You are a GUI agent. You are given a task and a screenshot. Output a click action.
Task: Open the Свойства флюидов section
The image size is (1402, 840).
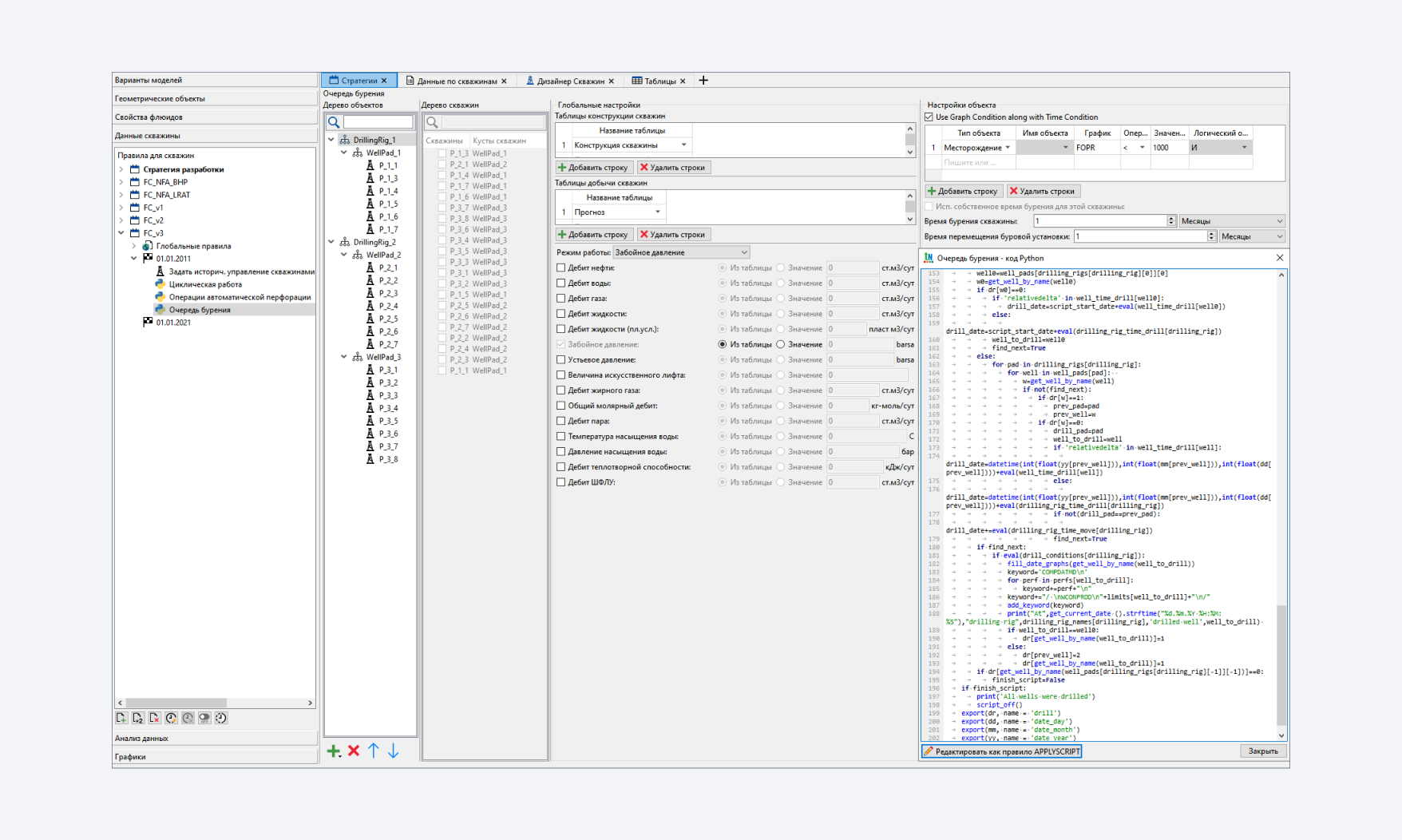coord(215,117)
